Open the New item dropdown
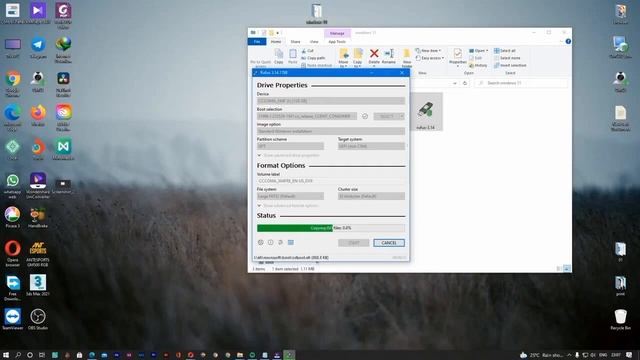The width and height of the screenshot is (640, 360). tap(428, 51)
